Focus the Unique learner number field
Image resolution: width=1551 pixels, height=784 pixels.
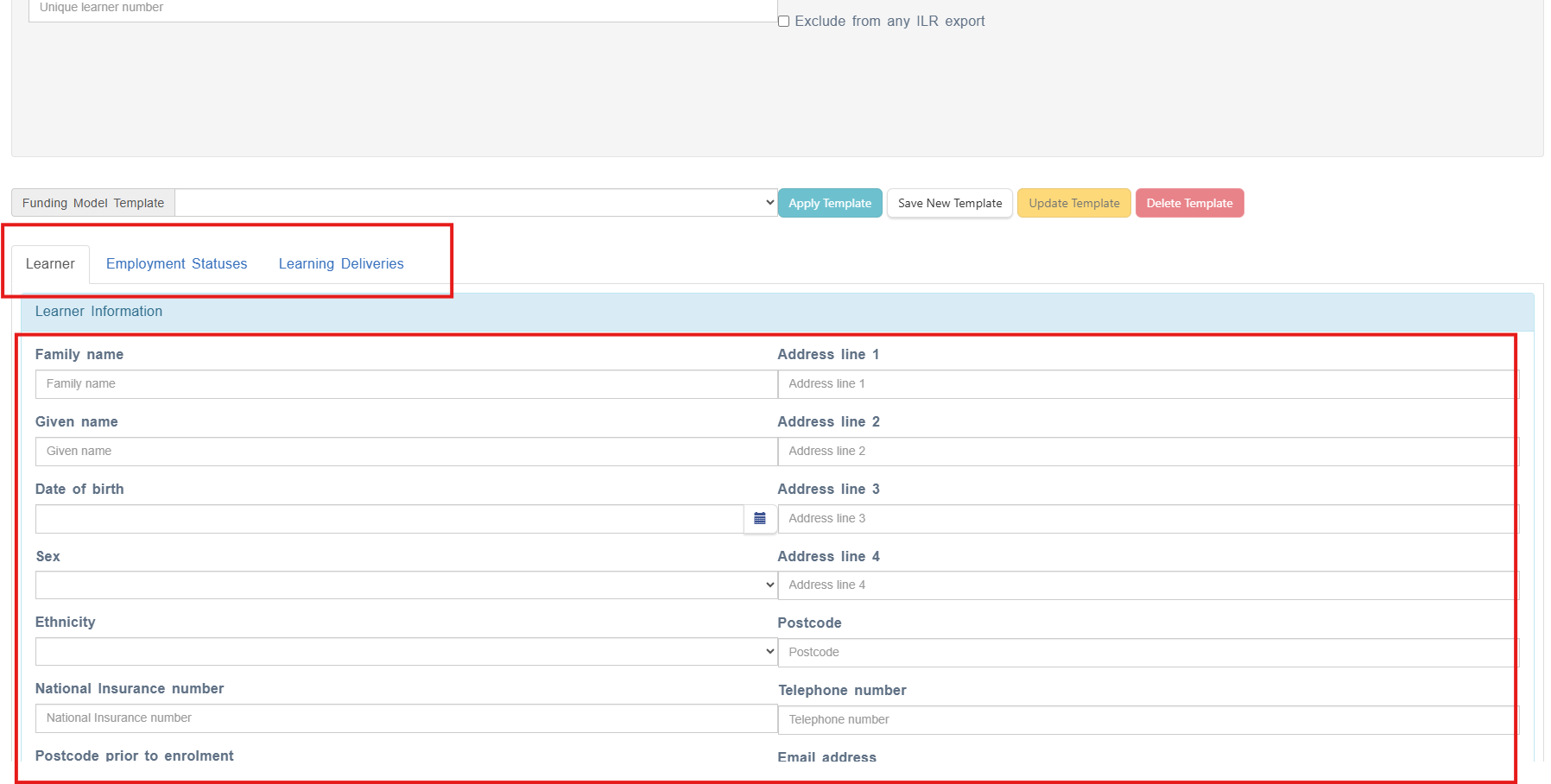pyautogui.click(x=403, y=9)
